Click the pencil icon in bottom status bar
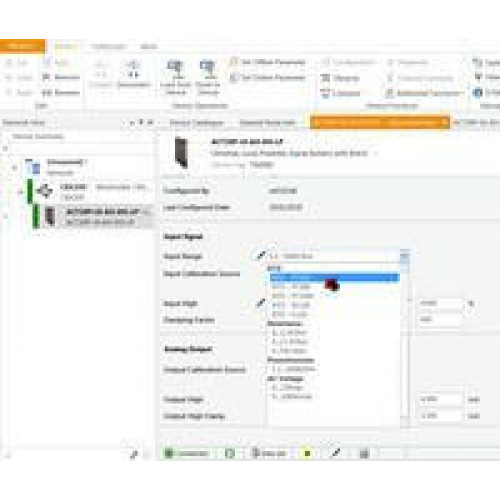 pyautogui.click(x=336, y=453)
